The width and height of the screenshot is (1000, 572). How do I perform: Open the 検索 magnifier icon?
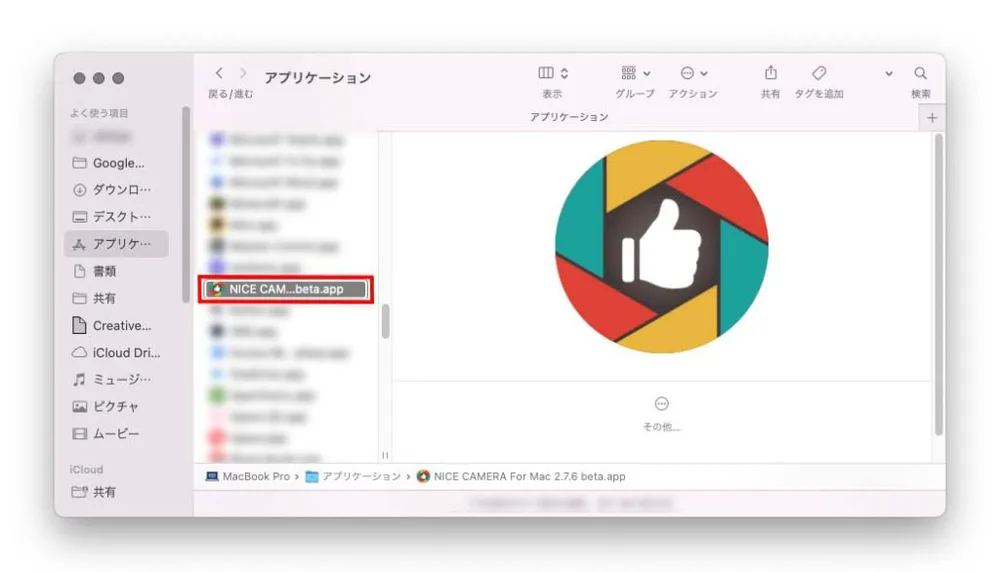(920, 73)
